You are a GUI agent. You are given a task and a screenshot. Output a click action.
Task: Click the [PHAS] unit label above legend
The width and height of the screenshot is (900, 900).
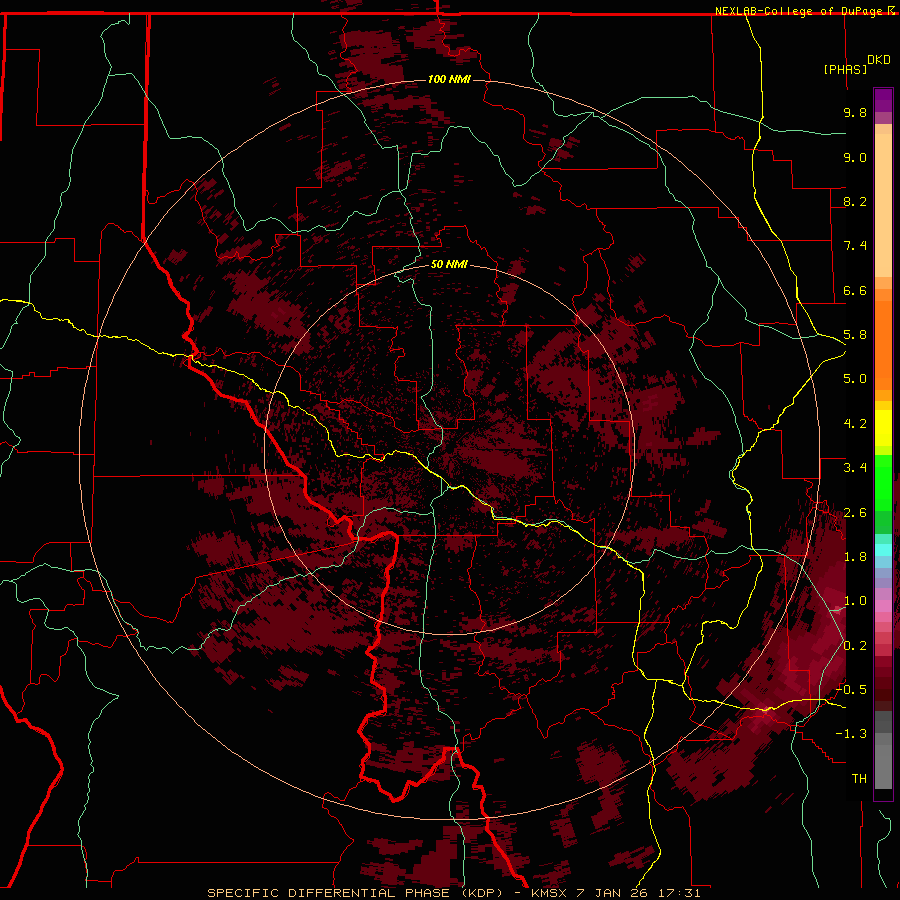pyautogui.click(x=845, y=69)
